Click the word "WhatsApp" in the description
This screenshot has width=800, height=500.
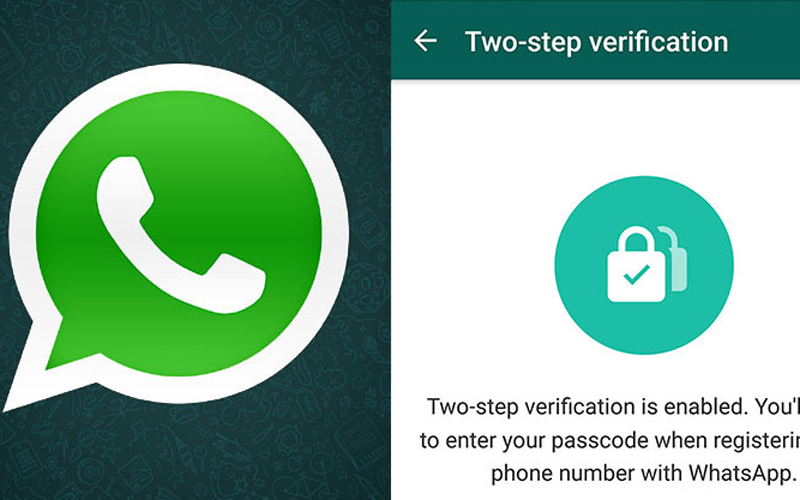[742, 473]
